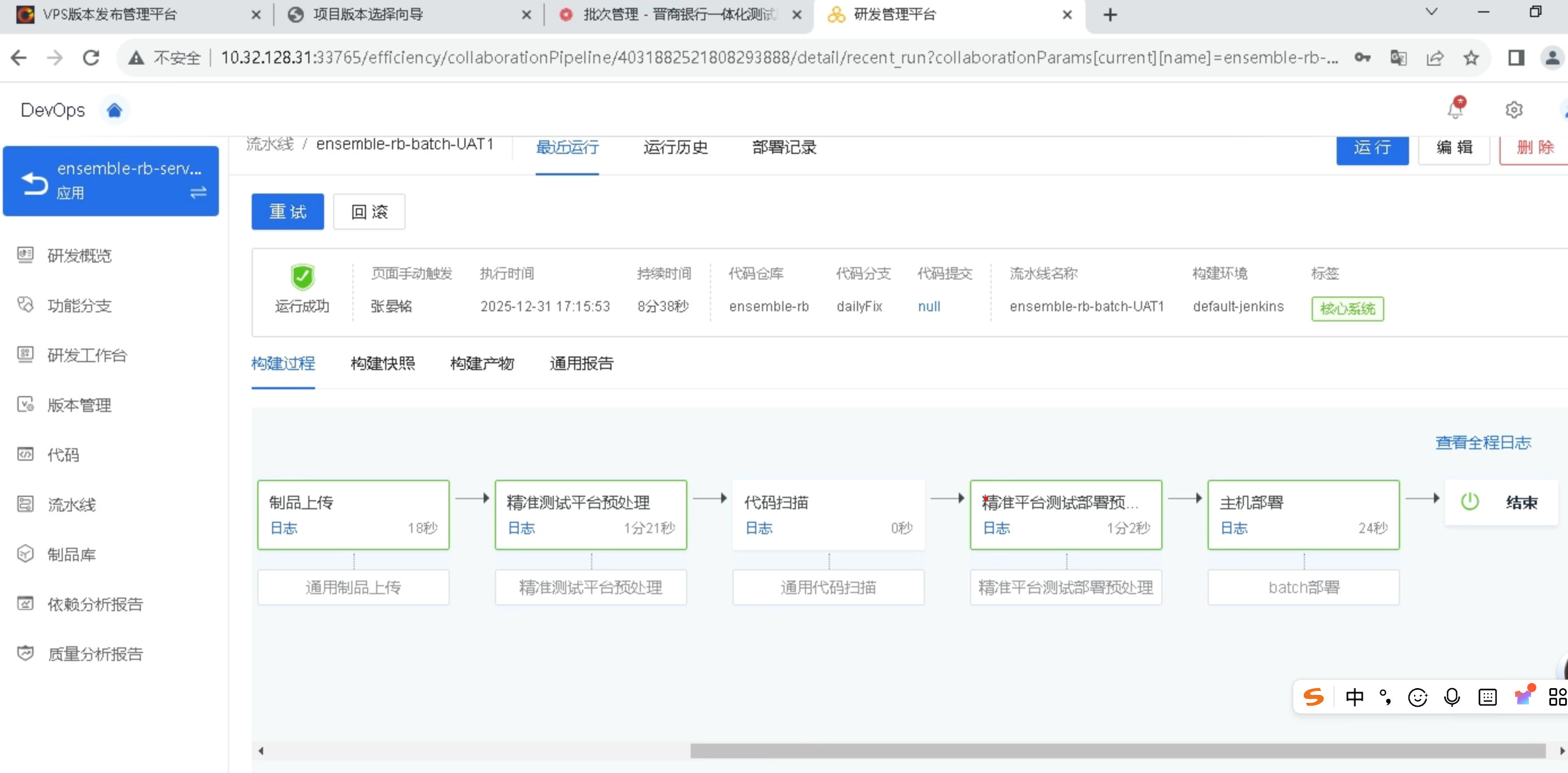Viewport: 1568px width, 773px height.
Task: Open 日志 link in 制品上传 stage
Action: click(283, 528)
